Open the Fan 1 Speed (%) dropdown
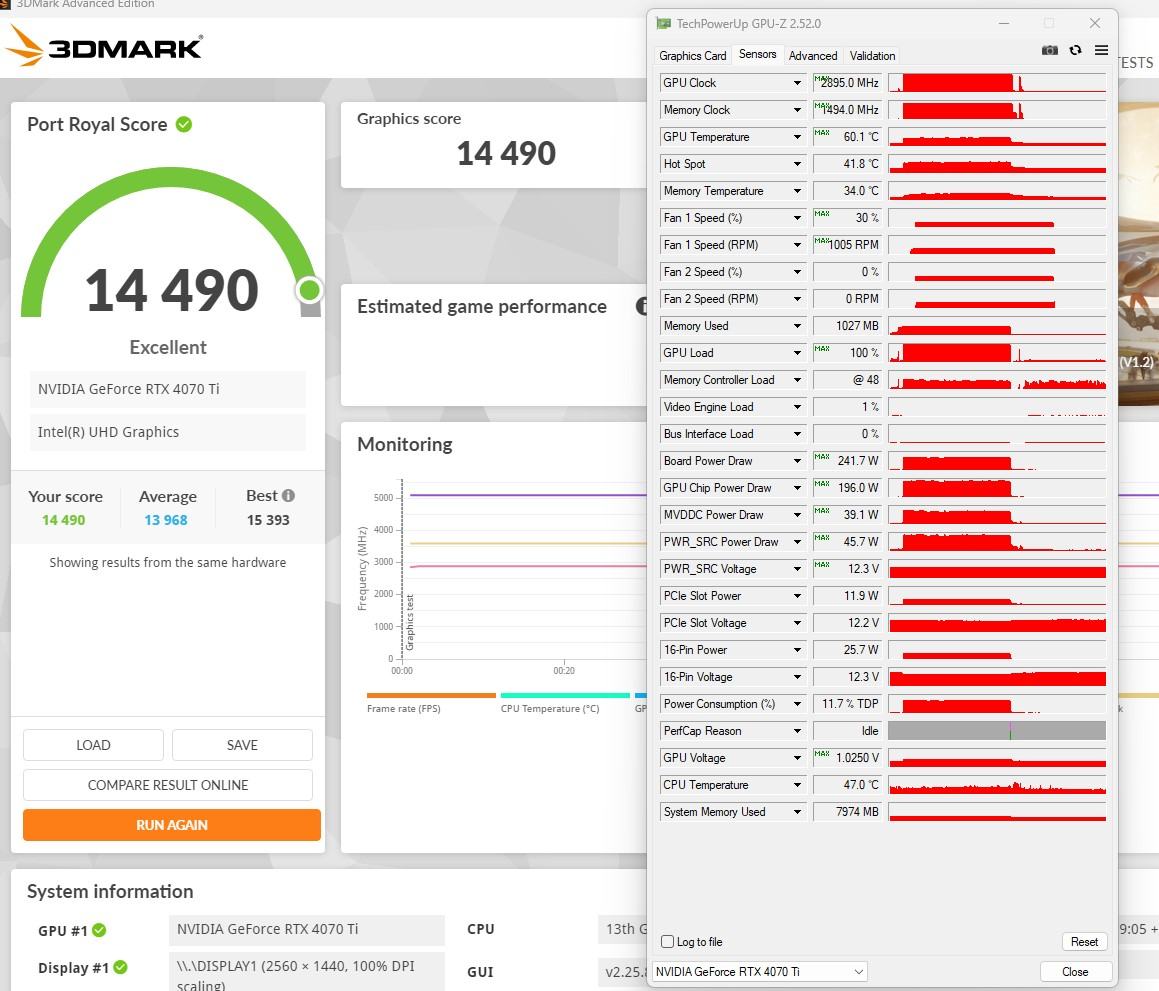 (x=797, y=218)
